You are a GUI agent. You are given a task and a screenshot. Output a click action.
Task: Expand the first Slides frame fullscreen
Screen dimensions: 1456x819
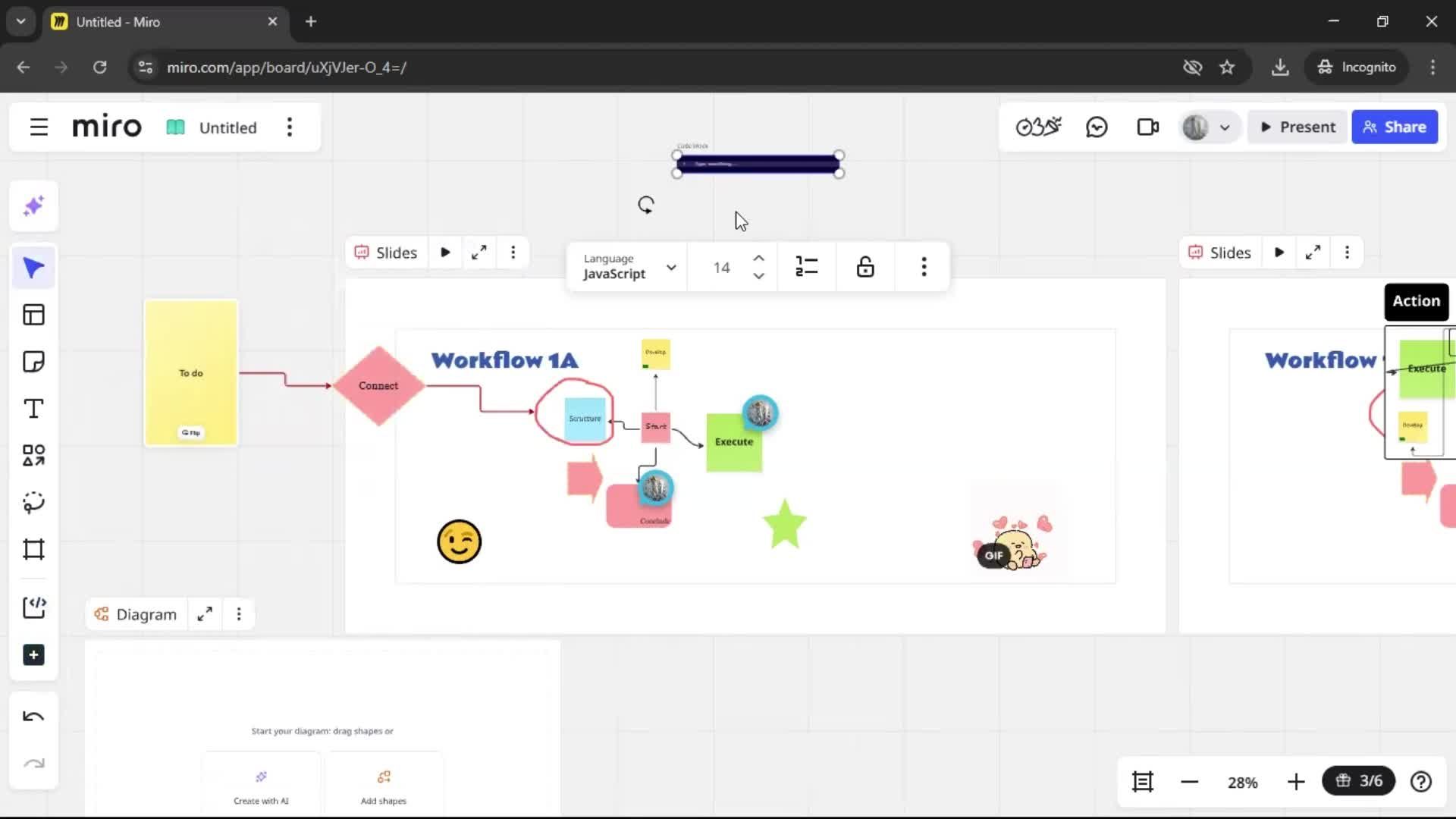(479, 253)
